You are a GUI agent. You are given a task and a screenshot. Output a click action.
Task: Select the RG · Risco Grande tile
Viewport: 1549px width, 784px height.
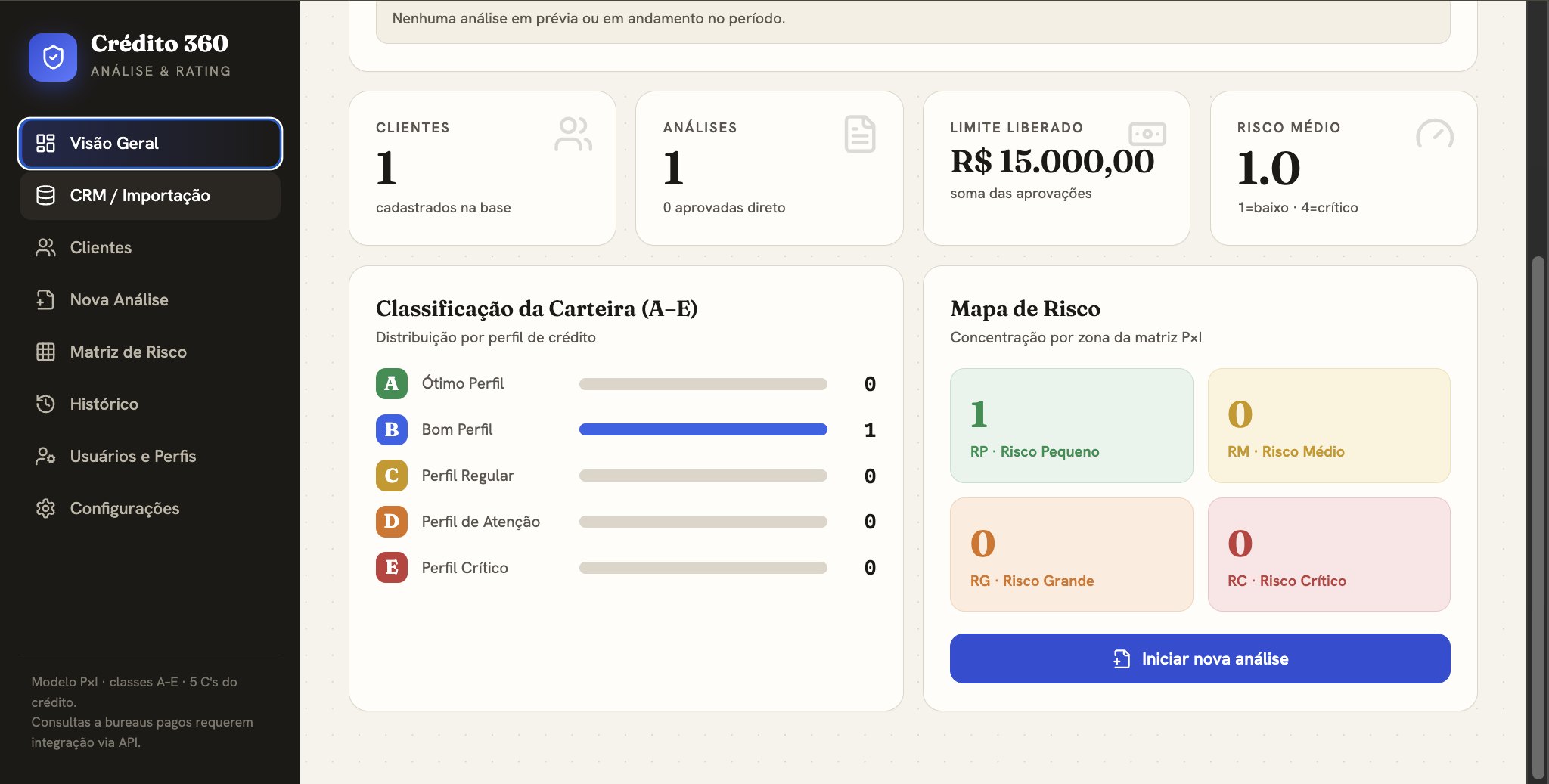pos(1071,554)
